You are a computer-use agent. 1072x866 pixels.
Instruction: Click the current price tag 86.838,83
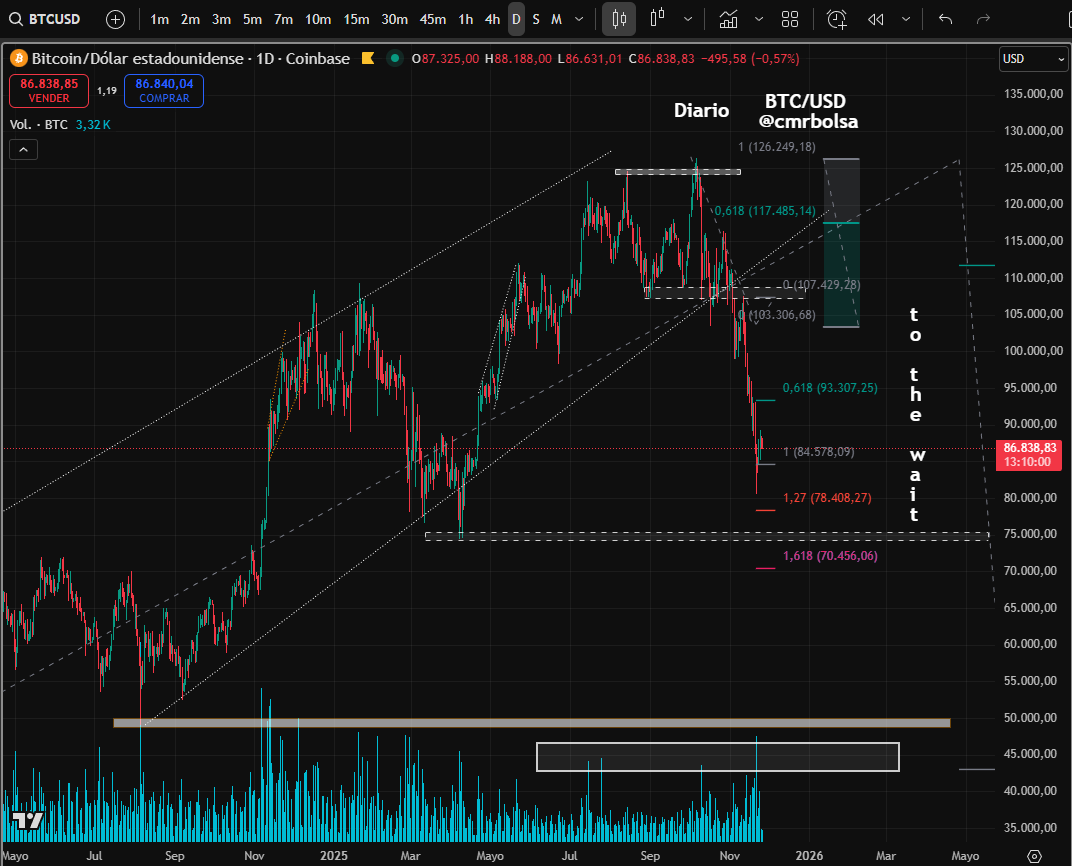click(x=1029, y=455)
